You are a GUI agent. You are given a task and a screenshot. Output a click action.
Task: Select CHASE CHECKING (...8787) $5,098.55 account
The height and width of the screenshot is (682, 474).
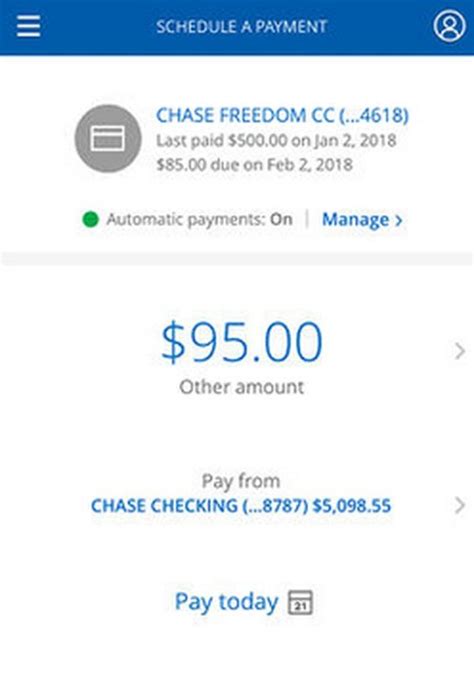coord(241,506)
